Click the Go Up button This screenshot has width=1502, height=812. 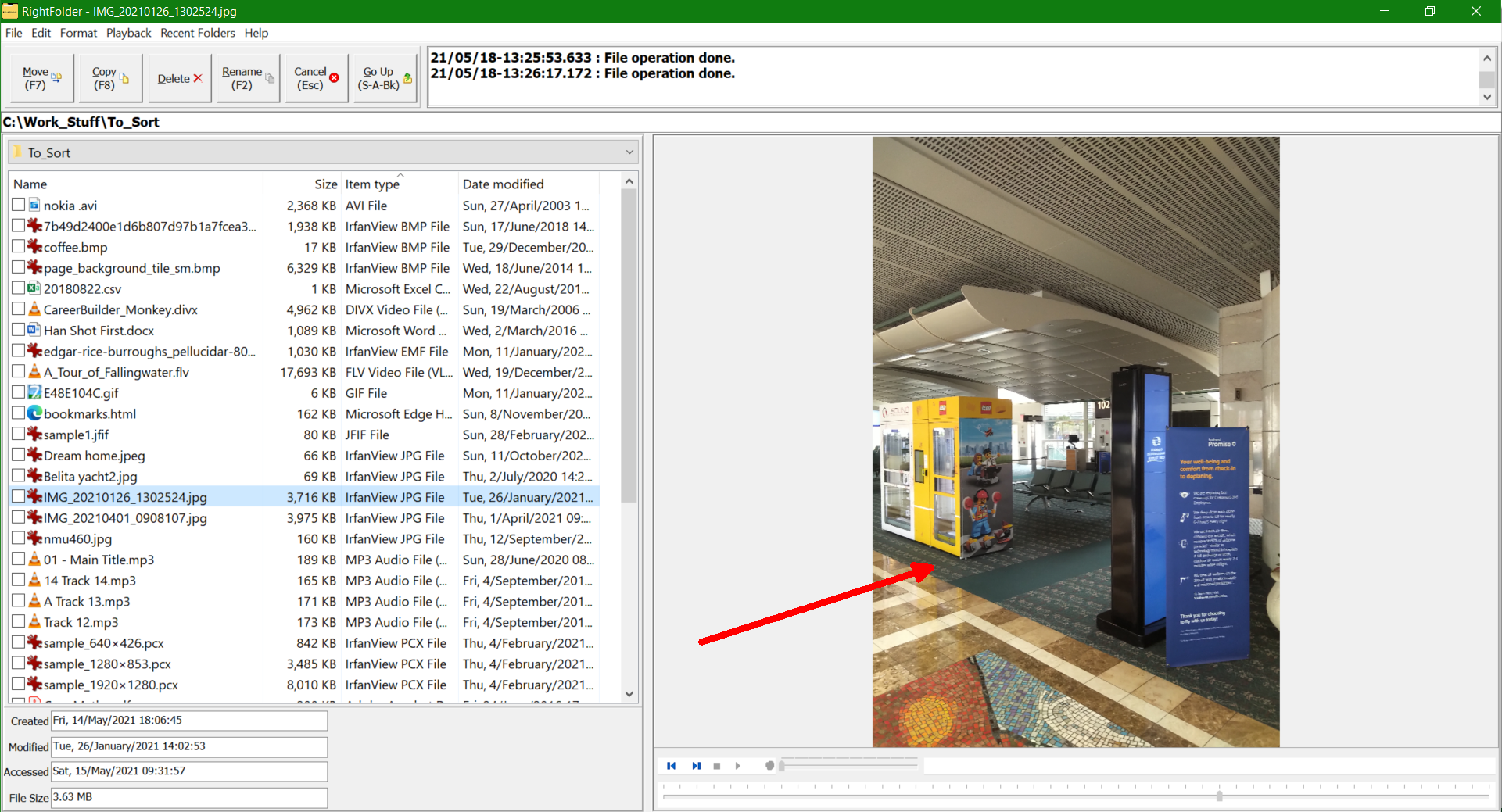(385, 78)
